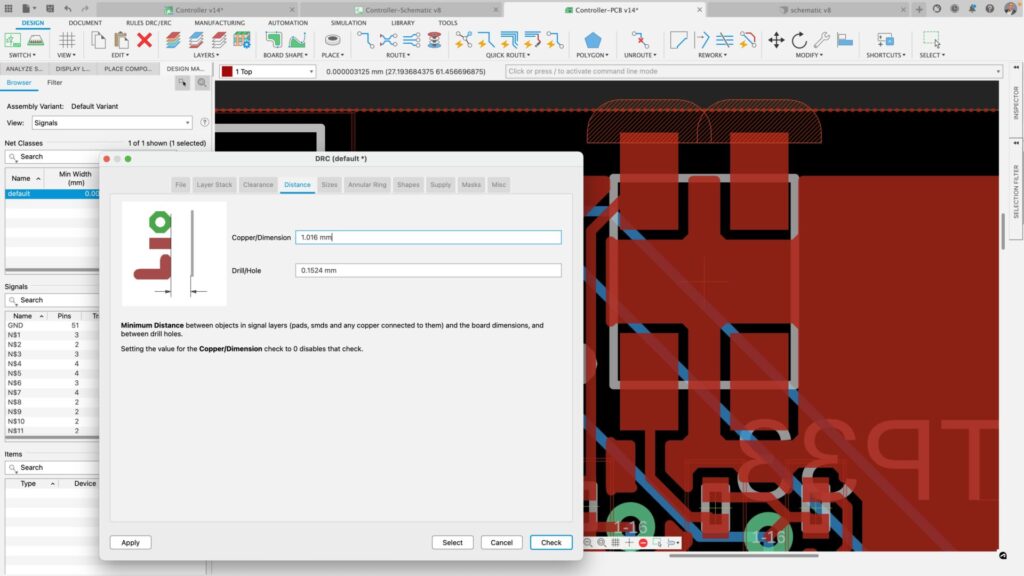1024x576 pixels.
Task: Click the red Top layer color swatch
Action: click(227, 72)
